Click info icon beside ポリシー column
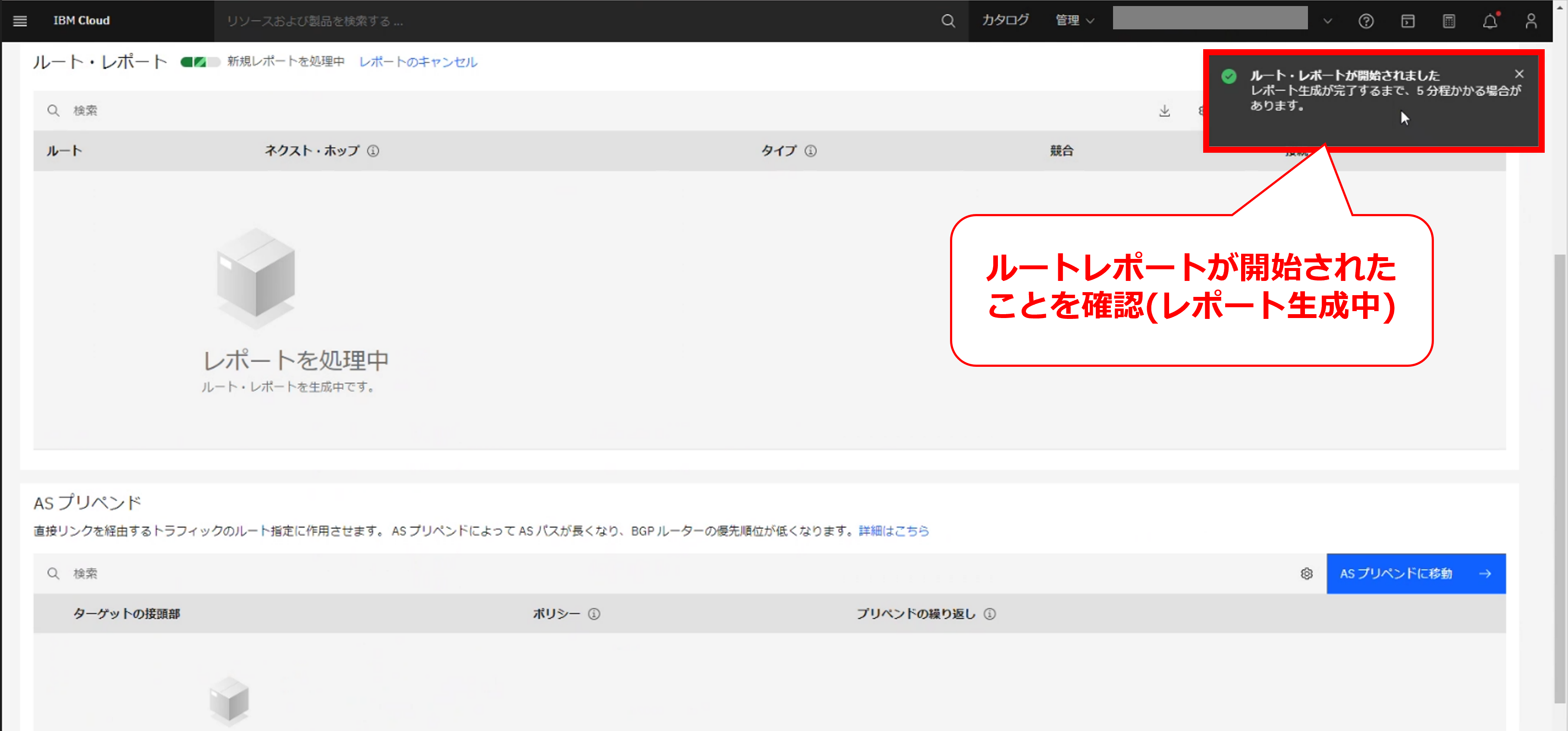Screen dimensions: 1568x731 coord(594,614)
